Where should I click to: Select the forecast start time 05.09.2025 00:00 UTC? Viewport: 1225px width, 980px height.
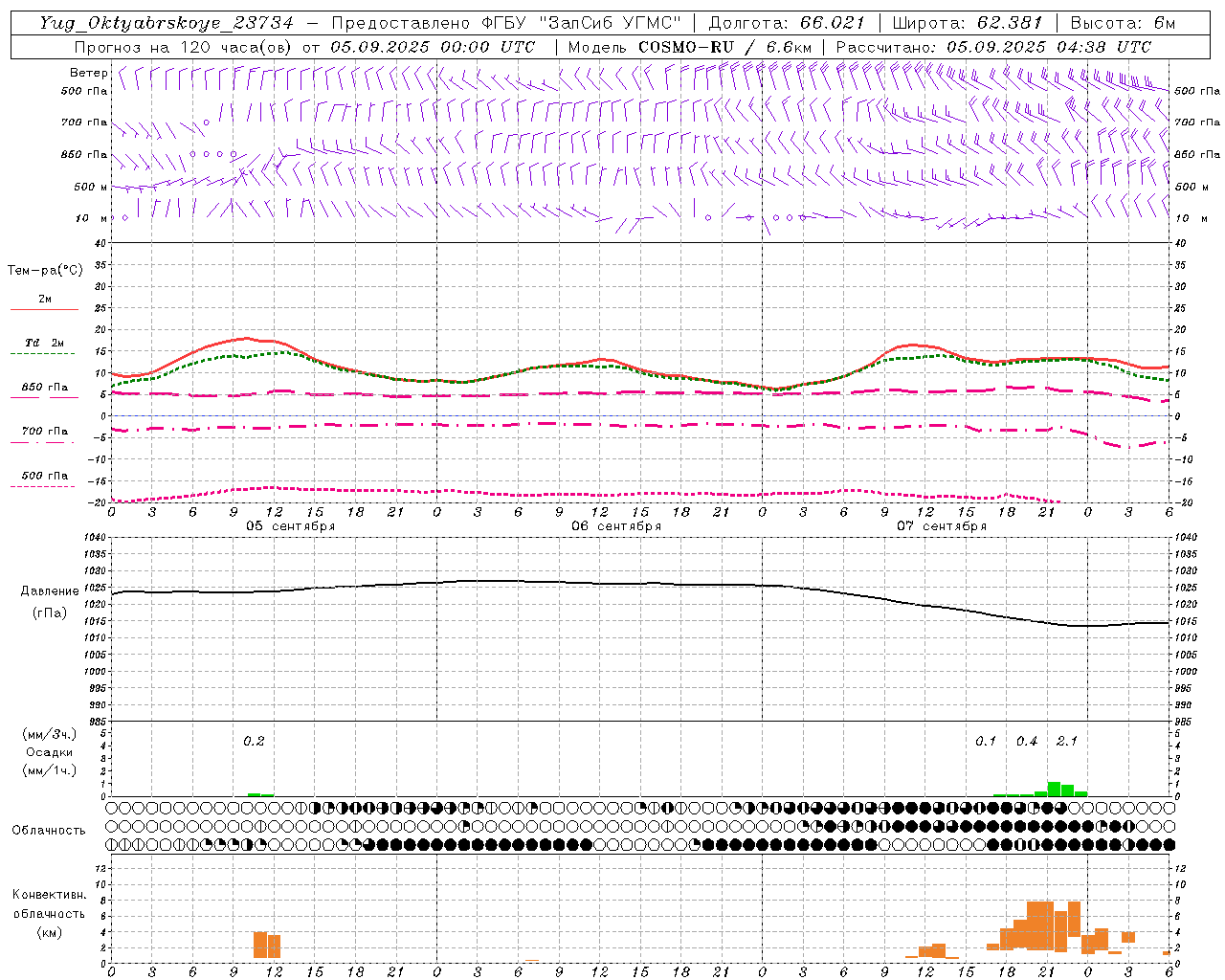433,47
